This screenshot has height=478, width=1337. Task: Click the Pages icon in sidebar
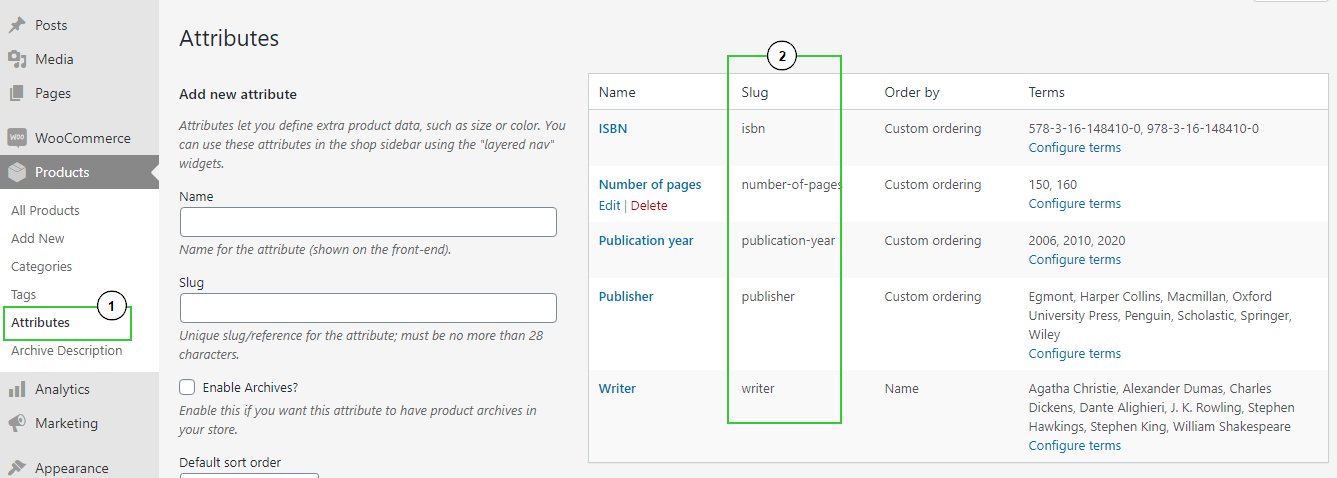(17, 93)
